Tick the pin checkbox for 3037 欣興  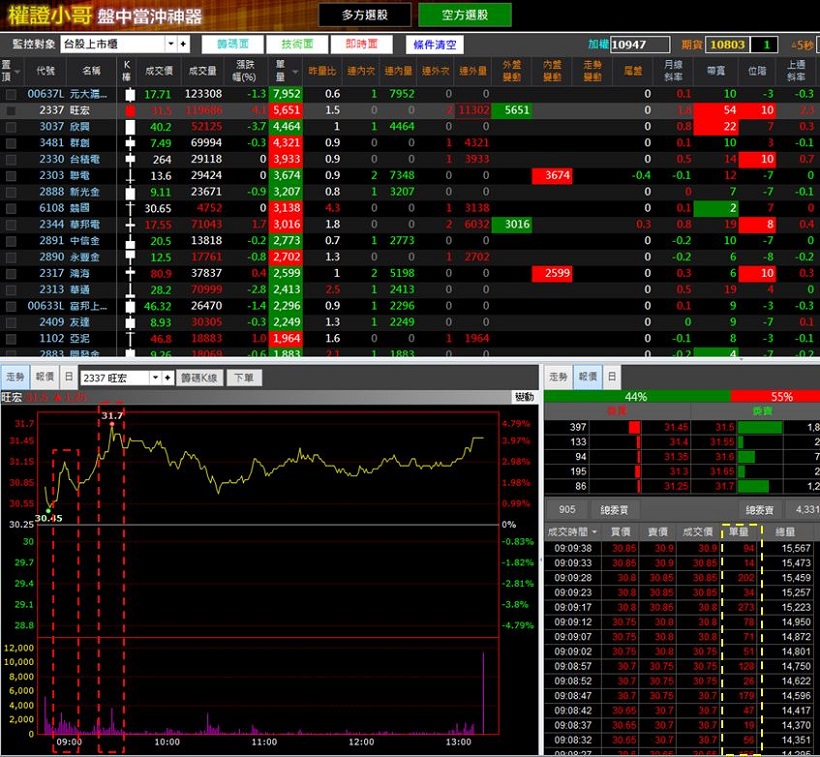[x=10, y=127]
